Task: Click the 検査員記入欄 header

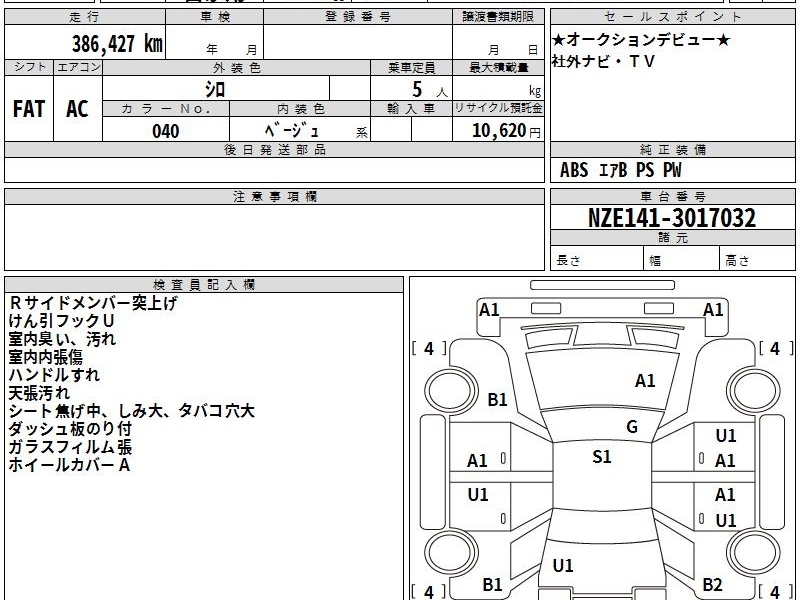Action: click(204, 285)
